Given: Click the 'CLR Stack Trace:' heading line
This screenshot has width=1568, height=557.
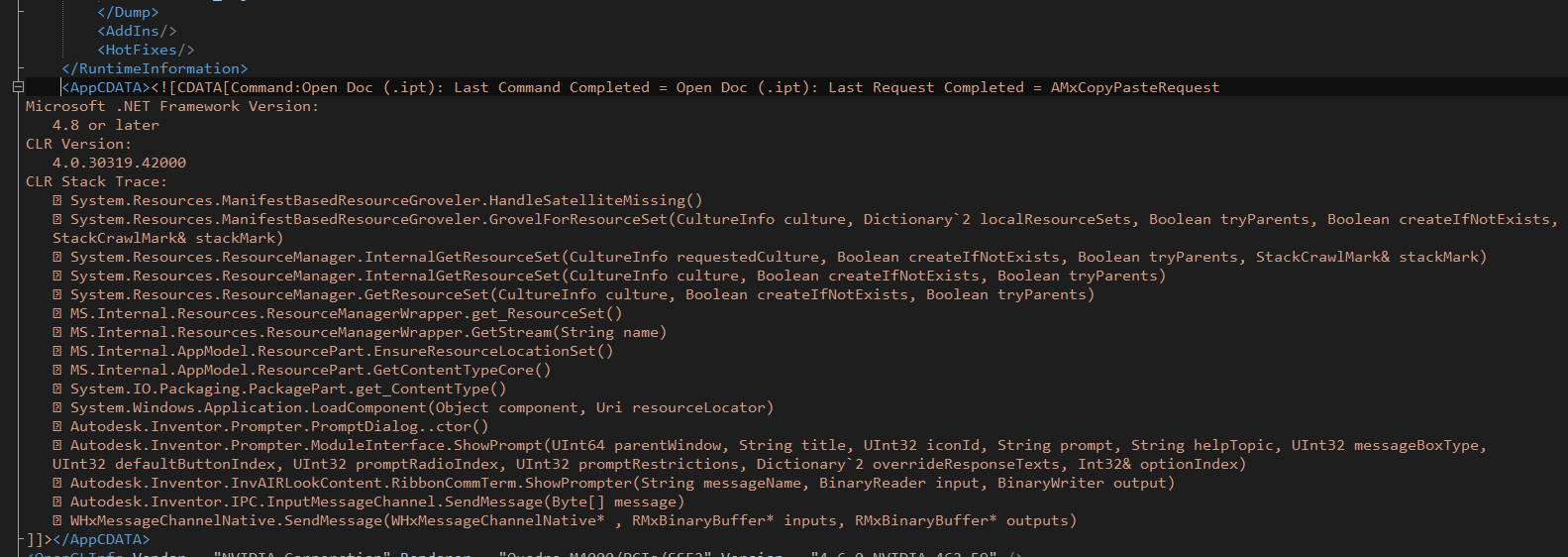Looking at the screenshot, I should point(96,181).
